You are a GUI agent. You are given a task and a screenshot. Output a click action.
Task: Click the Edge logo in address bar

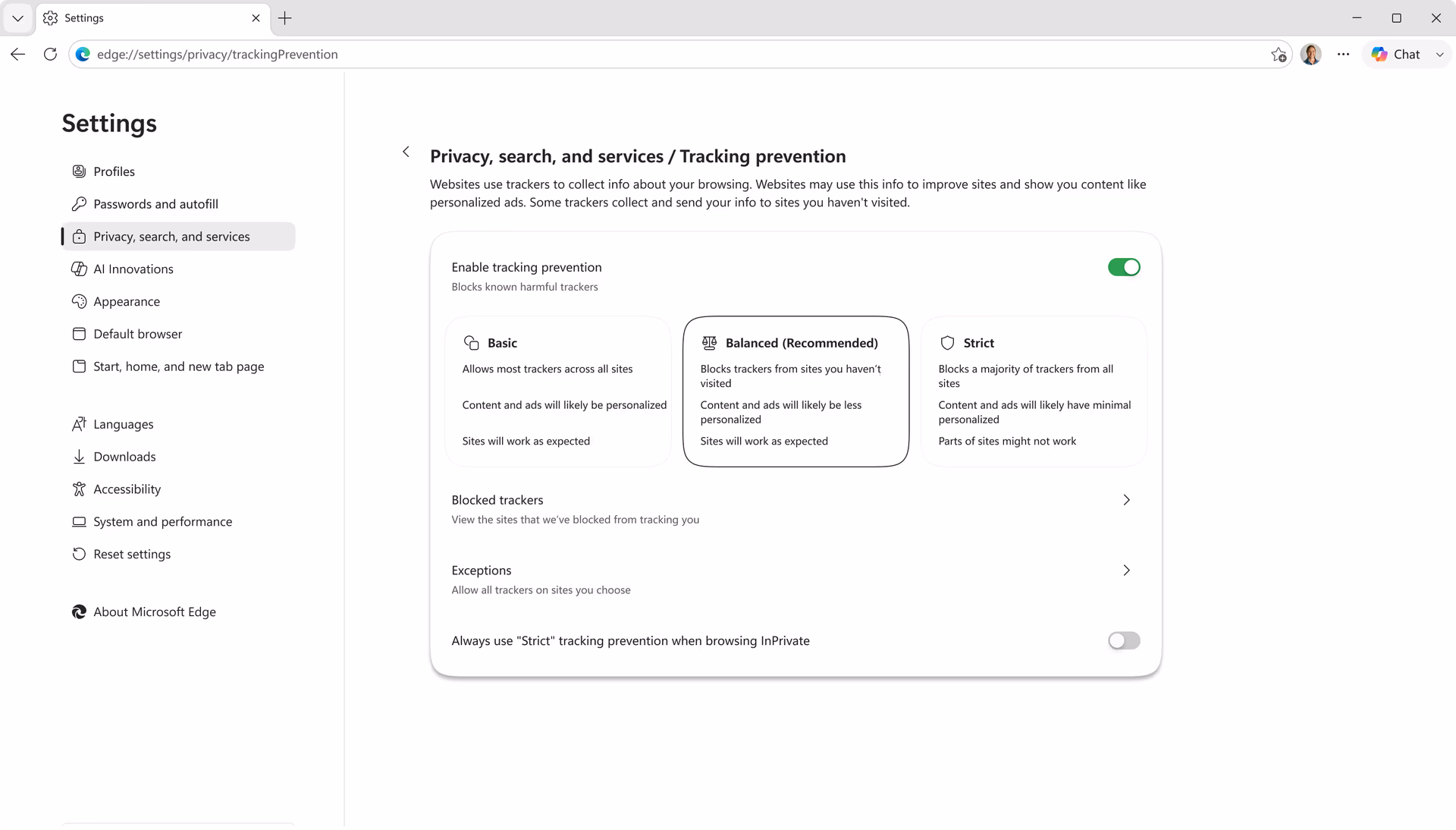(x=83, y=55)
